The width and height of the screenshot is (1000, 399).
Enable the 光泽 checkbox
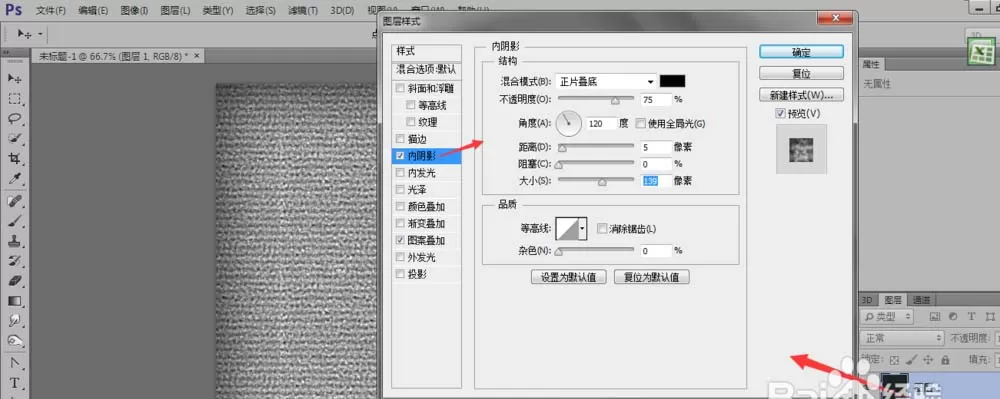(400, 190)
